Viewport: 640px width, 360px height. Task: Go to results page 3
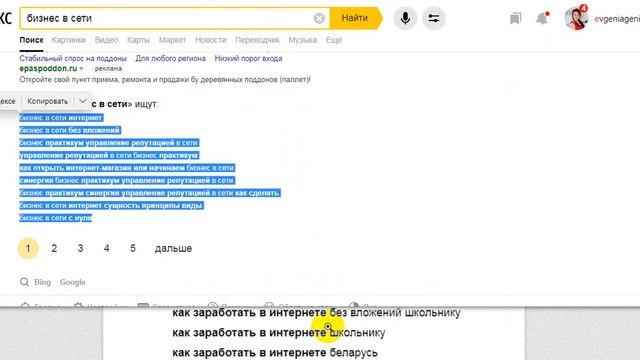[x=80, y=248]
